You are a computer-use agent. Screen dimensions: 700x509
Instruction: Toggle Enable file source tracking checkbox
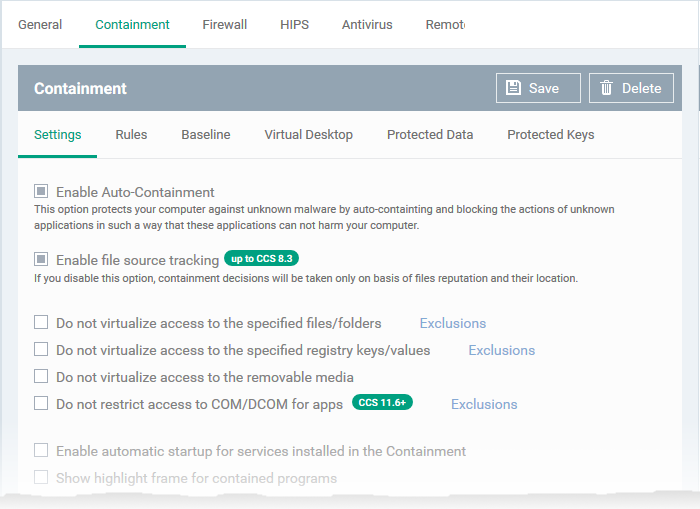click(x=41, y=259)
